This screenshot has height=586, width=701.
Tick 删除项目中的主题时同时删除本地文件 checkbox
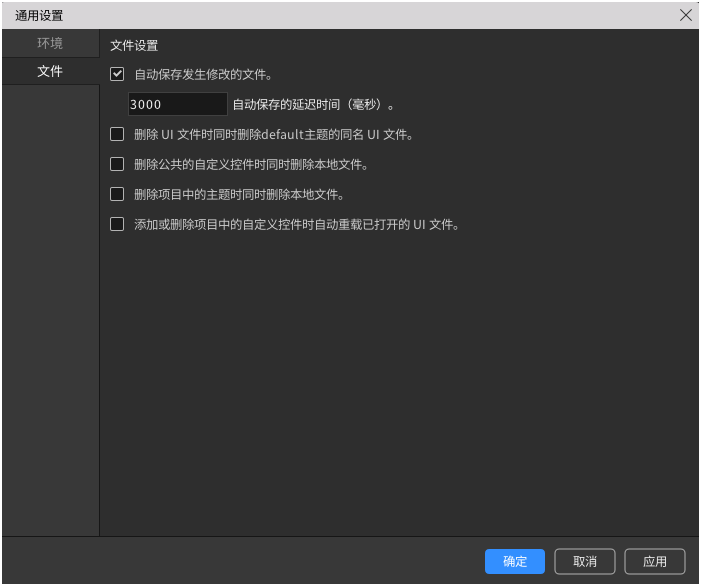tap(117, 194)
